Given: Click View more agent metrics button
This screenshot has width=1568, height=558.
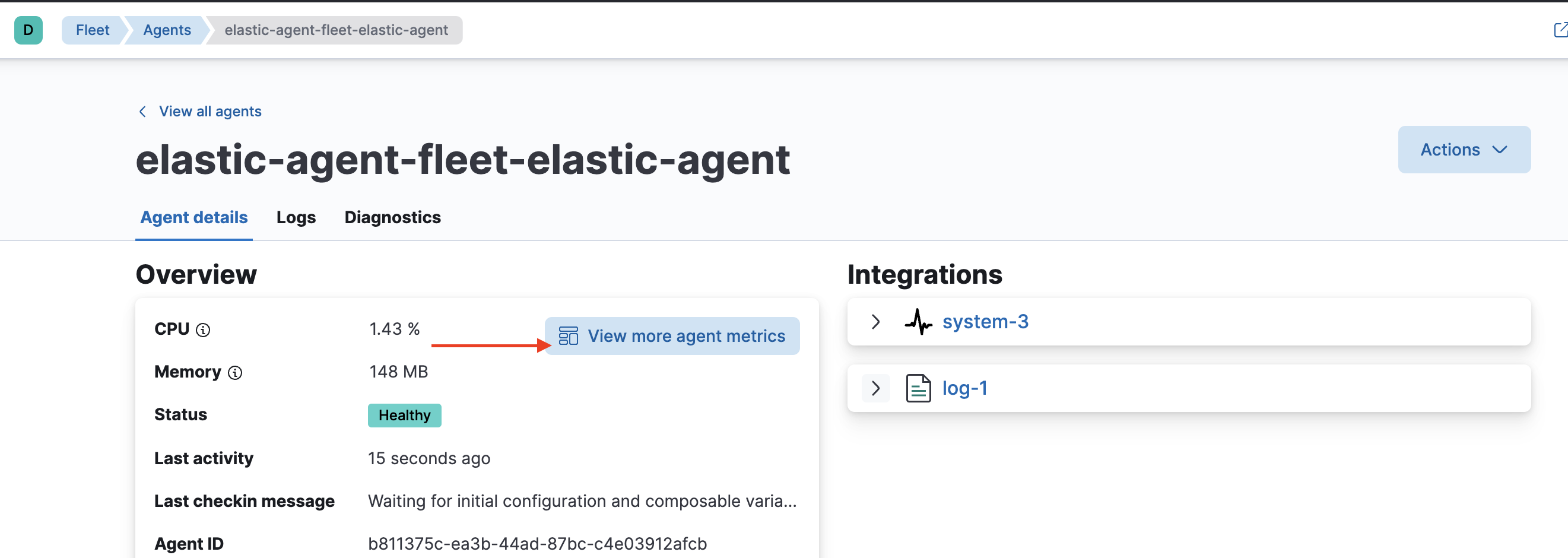Looking at the screenshot, I should click(672, 336).
